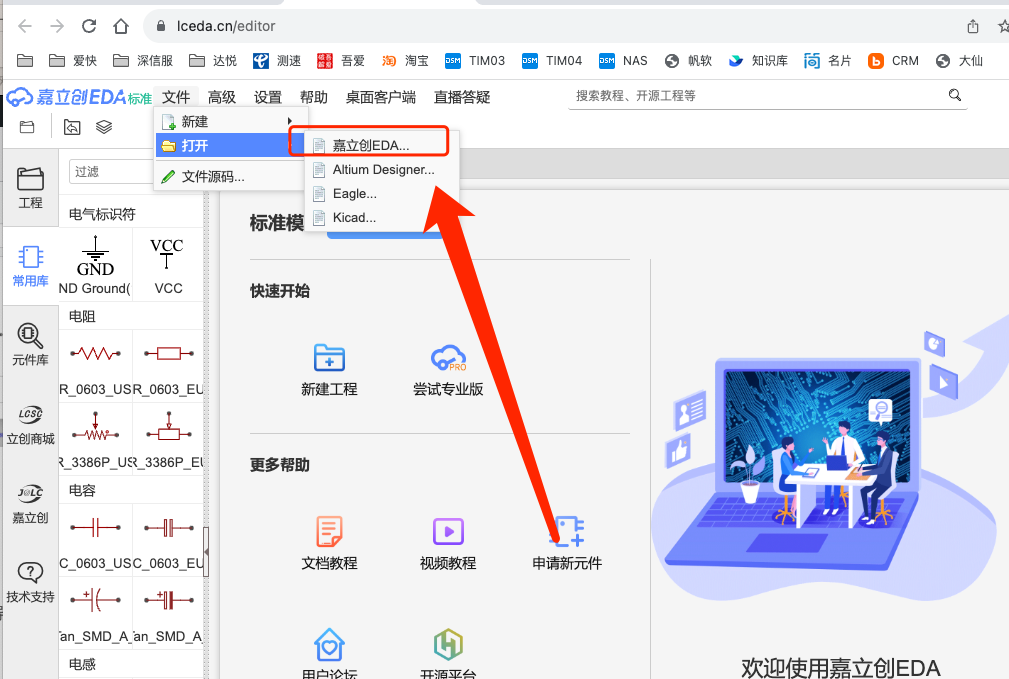Open the 工程 sidebar panel
1009x679 pixels.
click(x=30, y=188)
